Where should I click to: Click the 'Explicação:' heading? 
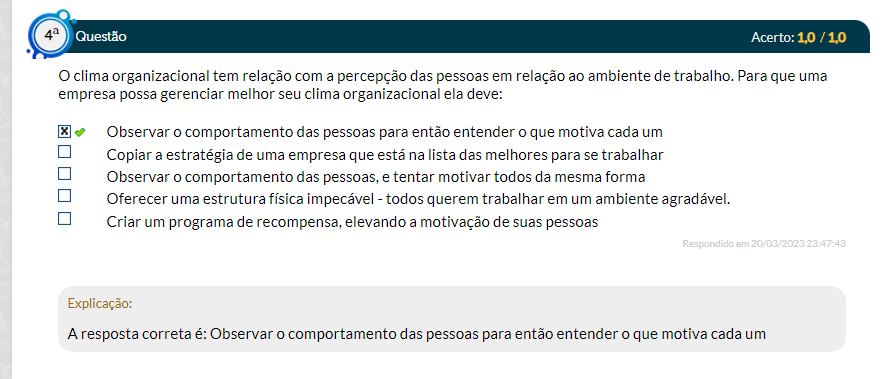[100, 304]
